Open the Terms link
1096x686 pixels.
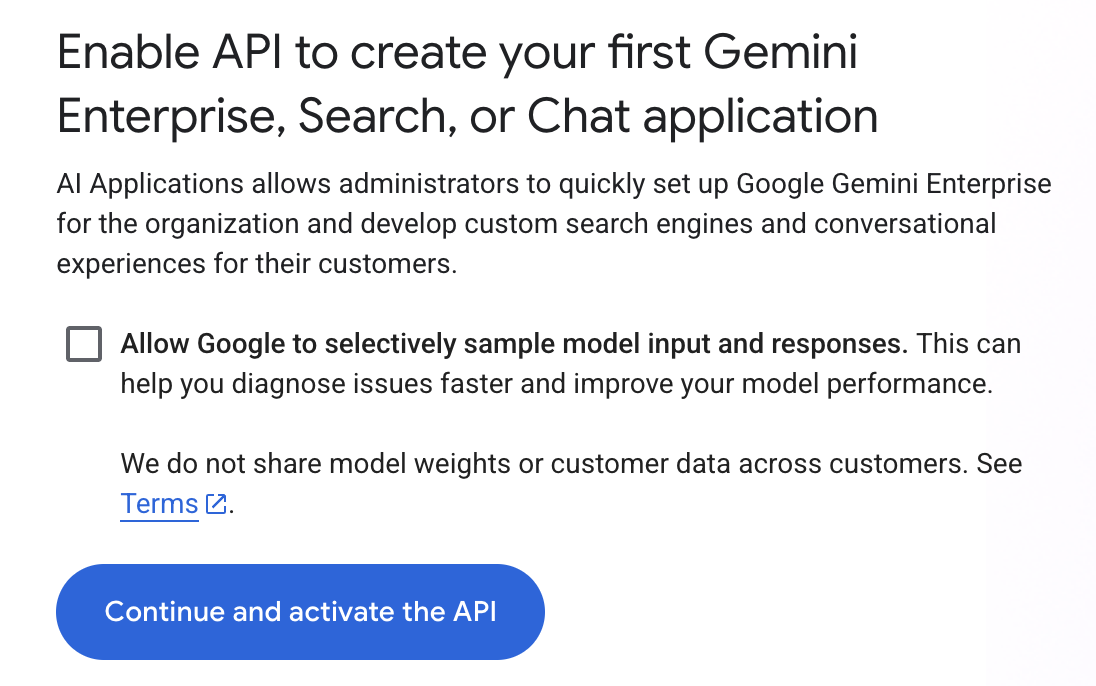[159, 504]
